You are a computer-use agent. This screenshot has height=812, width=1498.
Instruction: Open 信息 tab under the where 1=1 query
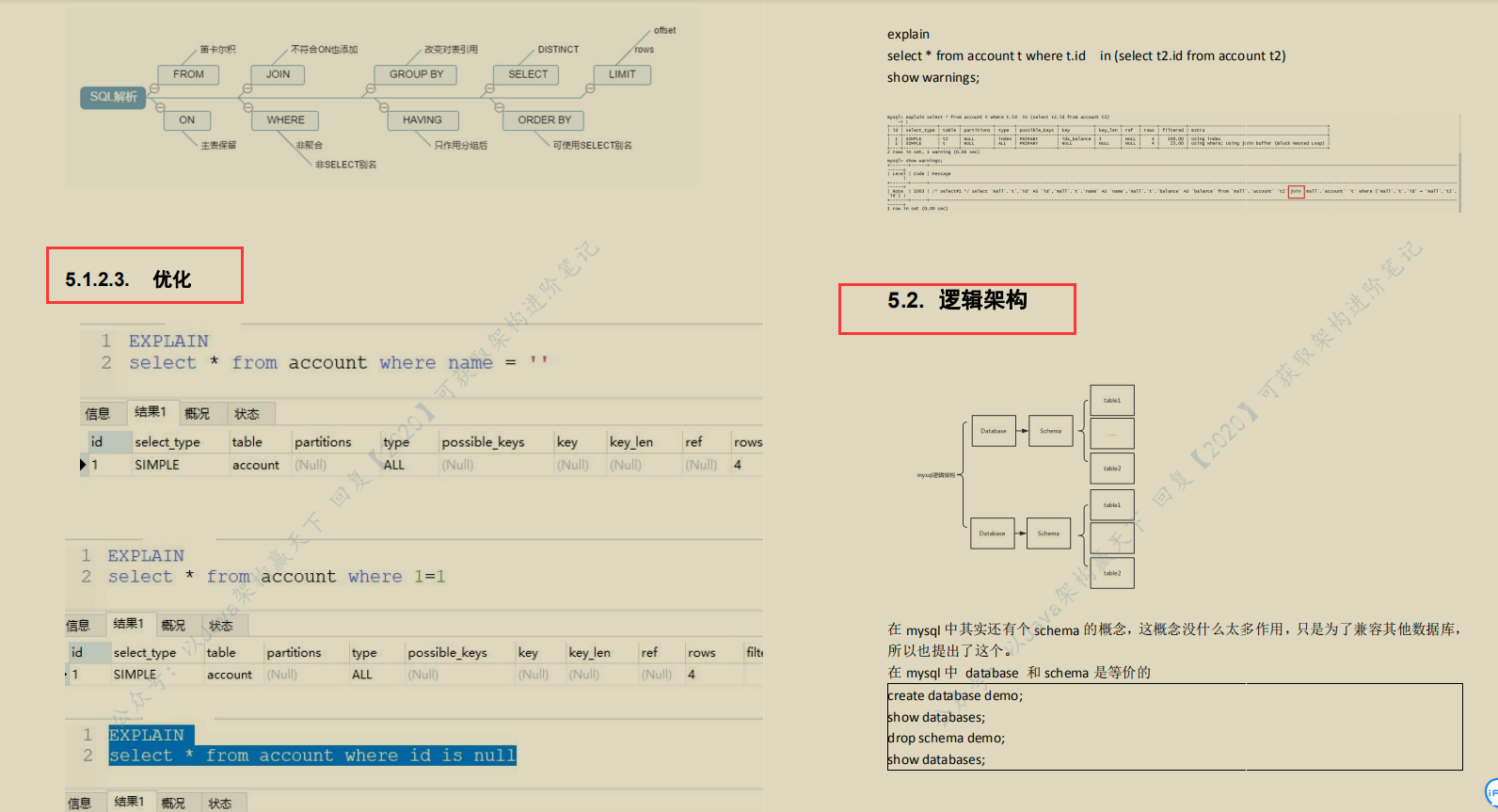click(78, 626)
